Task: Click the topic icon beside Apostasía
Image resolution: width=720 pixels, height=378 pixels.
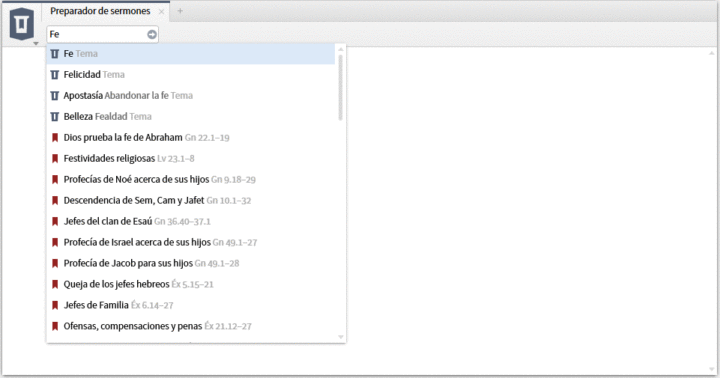Action: 55,96
